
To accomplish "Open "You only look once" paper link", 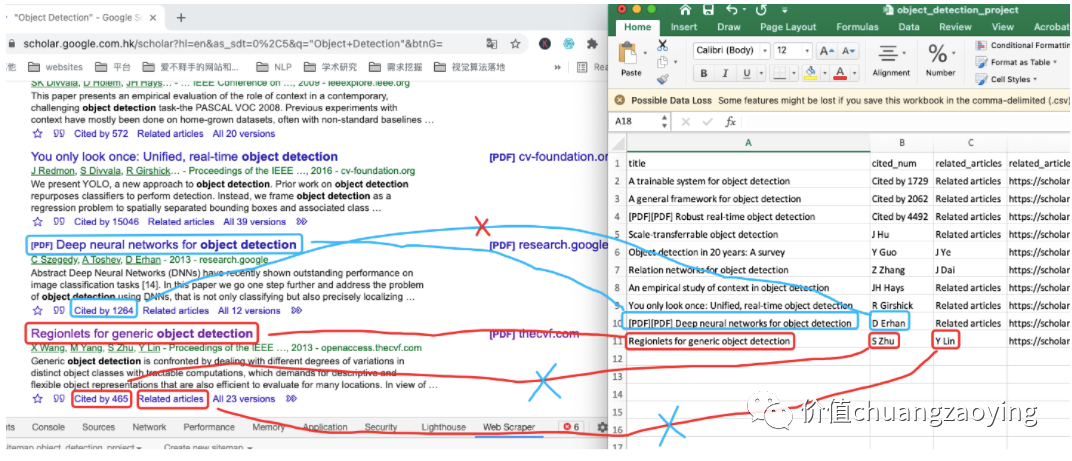I will (x=184, y=157).
